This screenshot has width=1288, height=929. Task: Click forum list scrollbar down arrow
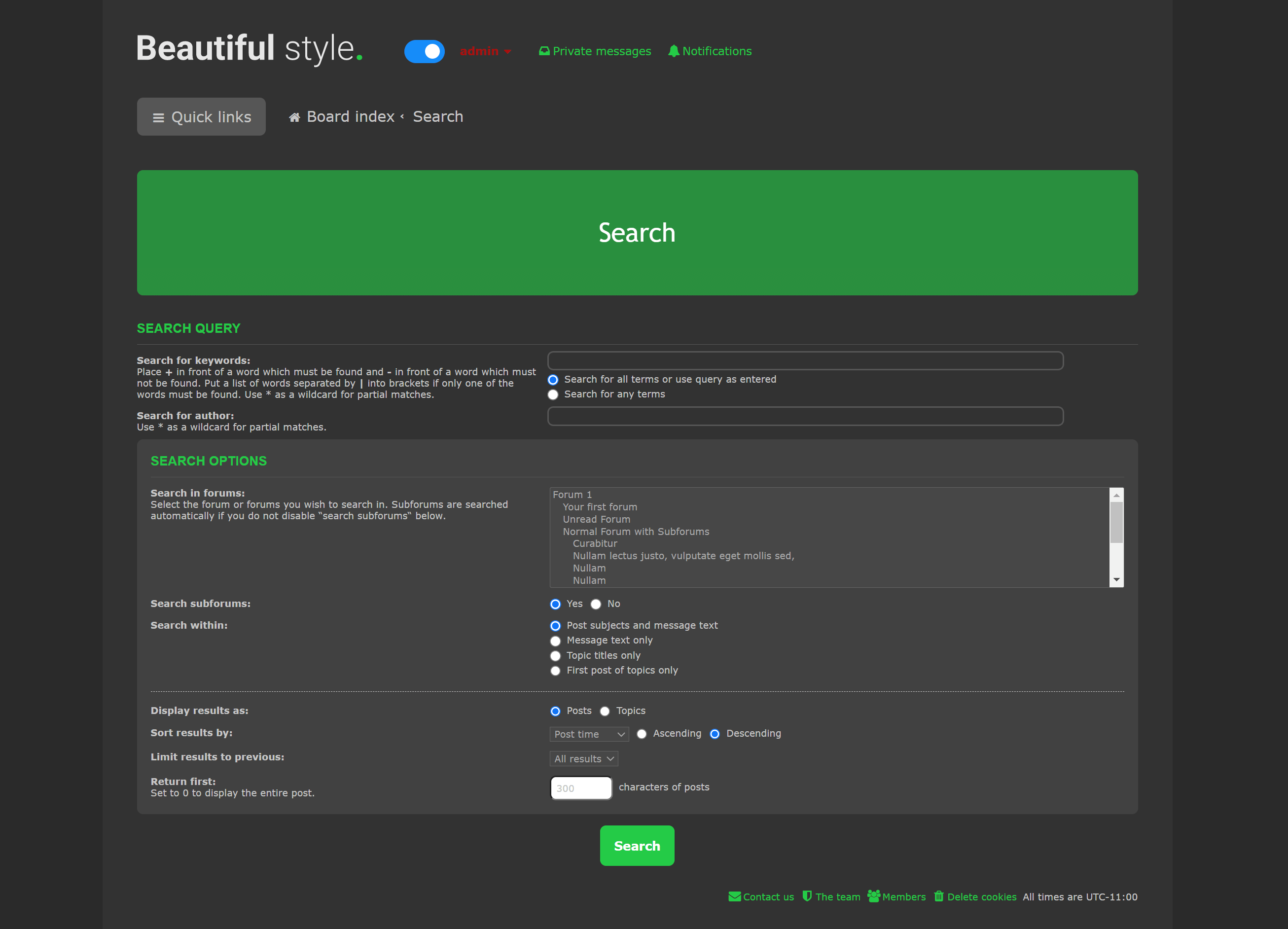tap(1116, 580)
